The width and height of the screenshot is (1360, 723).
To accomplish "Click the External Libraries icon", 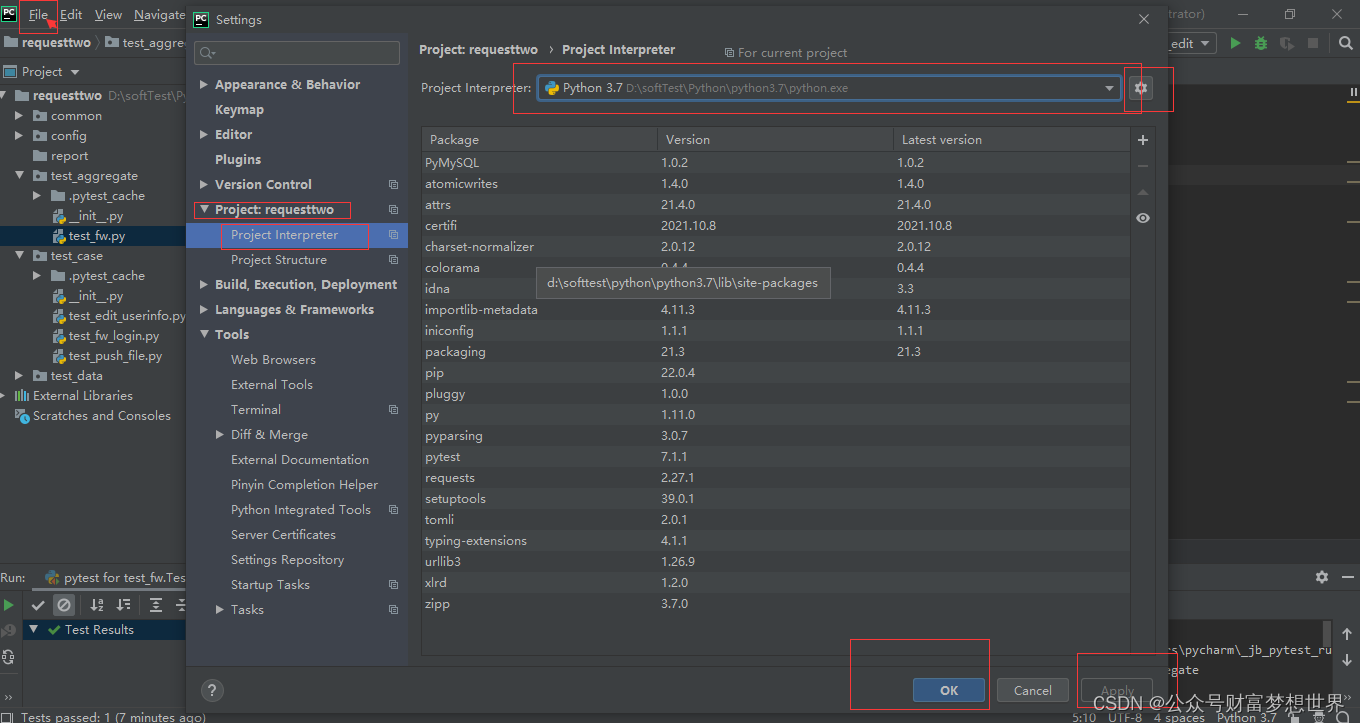I will [22, 396].
